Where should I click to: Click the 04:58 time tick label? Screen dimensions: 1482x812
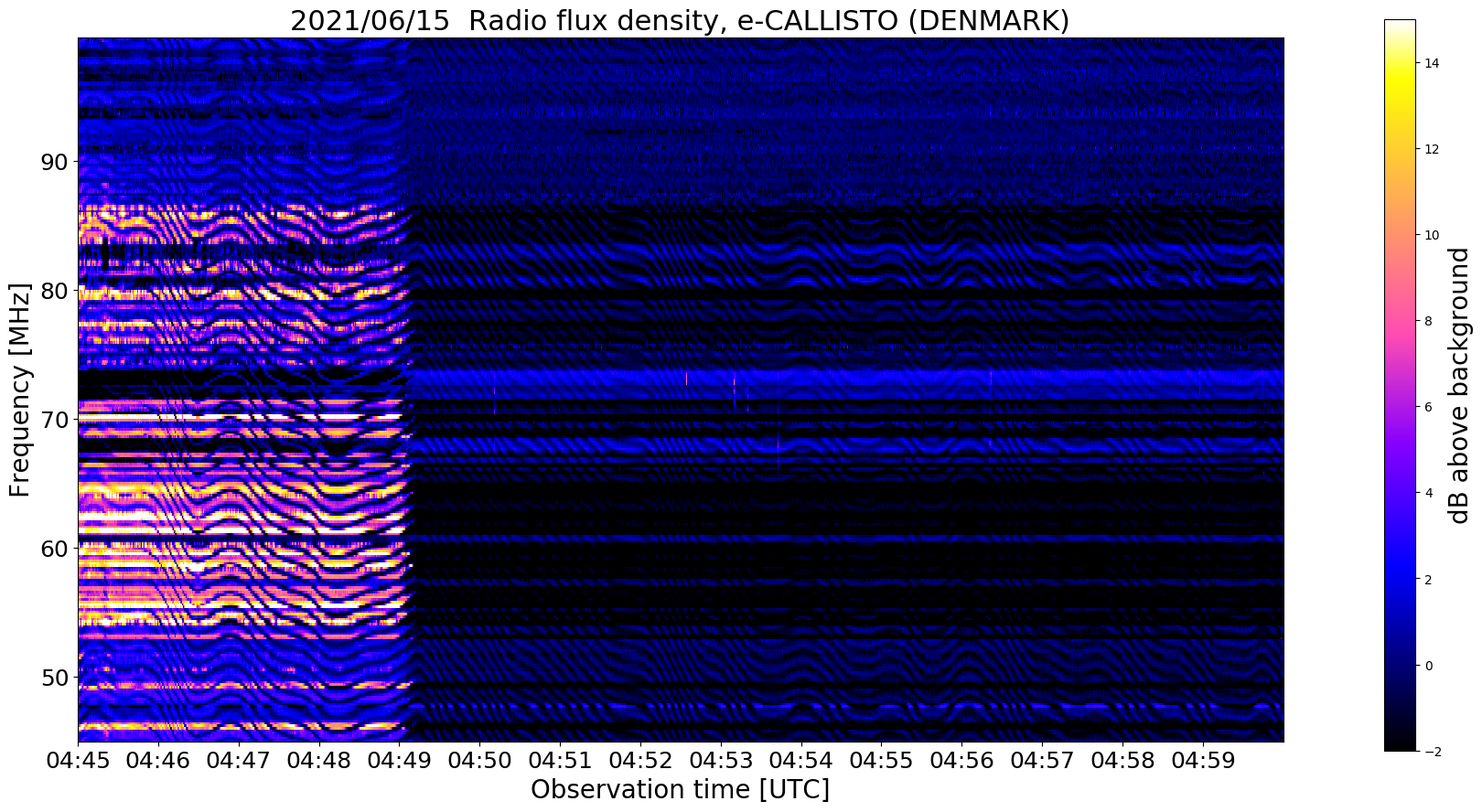[1123, 760]
